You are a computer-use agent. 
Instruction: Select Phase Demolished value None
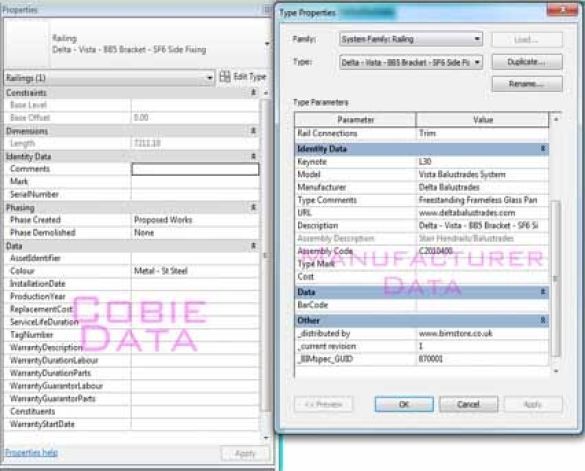tap(195, 233)
